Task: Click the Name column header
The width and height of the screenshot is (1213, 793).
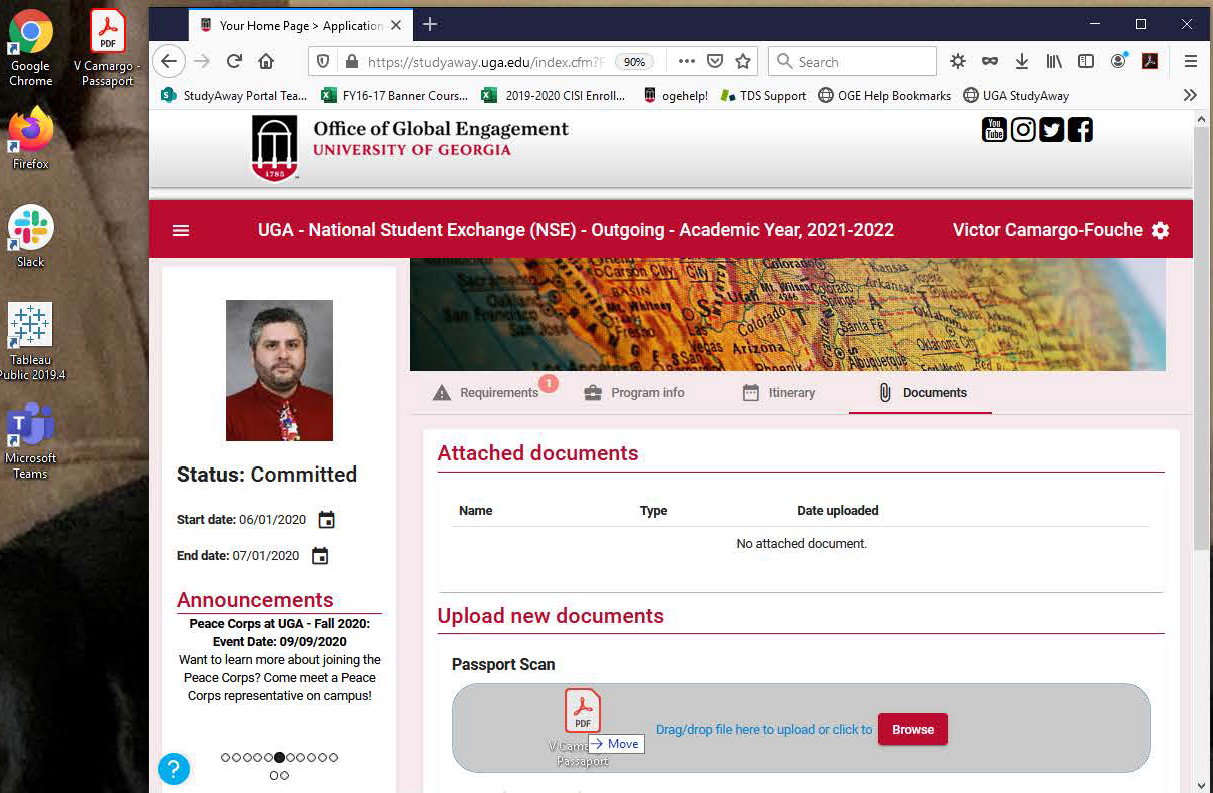Action: tap(476, 511)
